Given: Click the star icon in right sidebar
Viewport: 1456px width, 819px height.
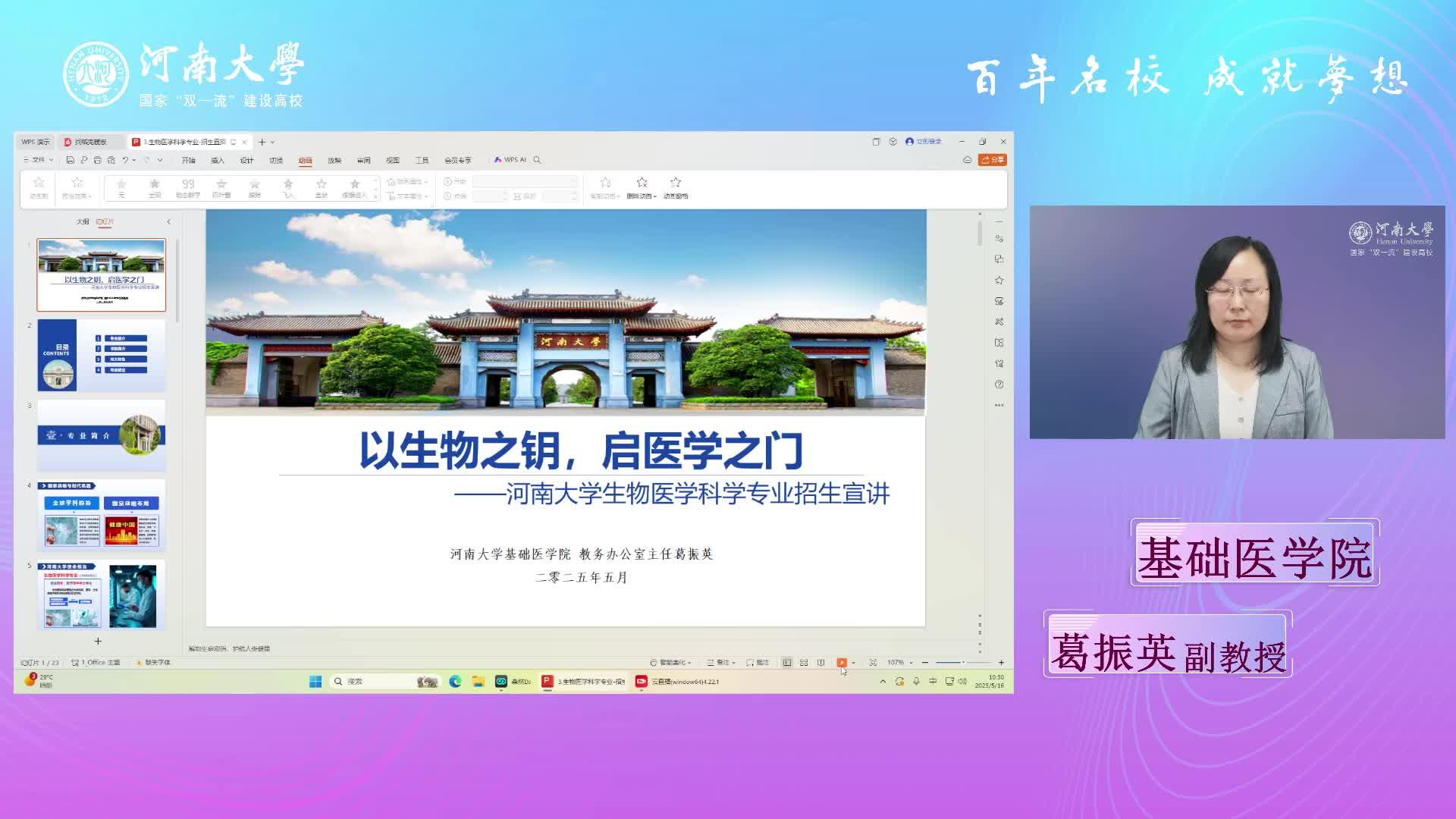Looking at the screenshot, I should click(x=999, y=281).
